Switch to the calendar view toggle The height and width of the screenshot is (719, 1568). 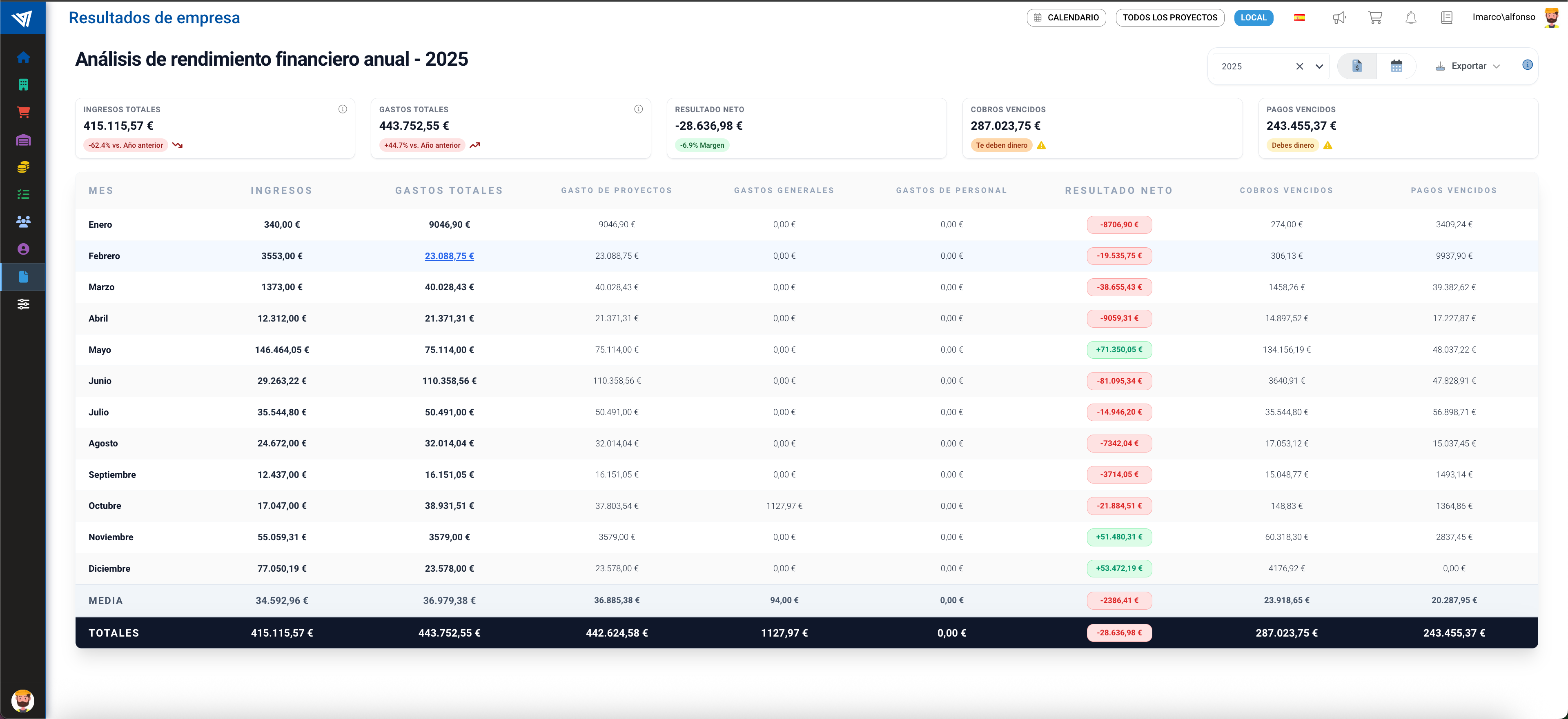tap(1396, 66)
